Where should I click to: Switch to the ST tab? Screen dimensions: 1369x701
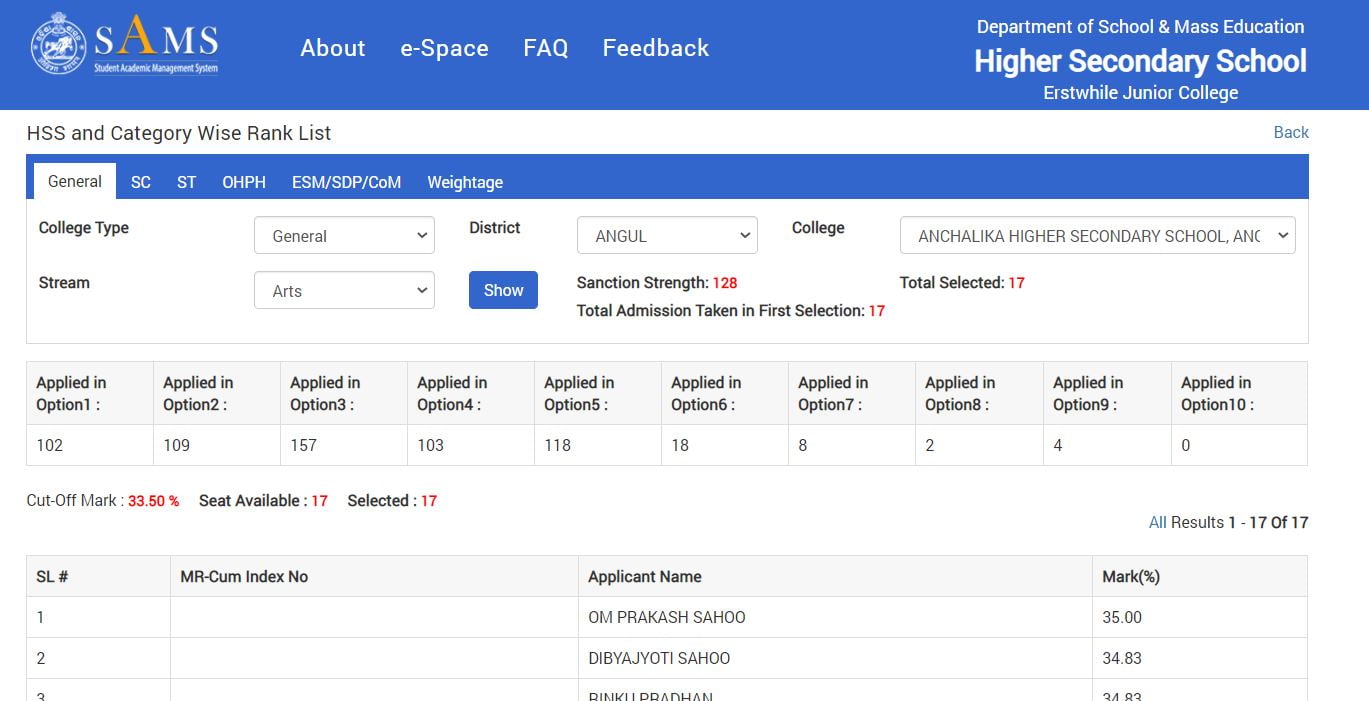tap(186, 182)
